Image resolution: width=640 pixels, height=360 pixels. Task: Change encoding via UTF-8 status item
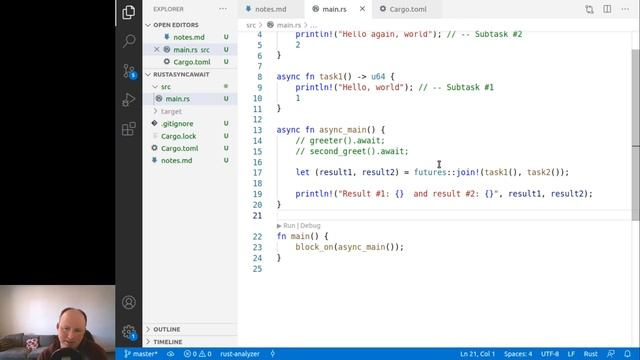pos(550,354)
